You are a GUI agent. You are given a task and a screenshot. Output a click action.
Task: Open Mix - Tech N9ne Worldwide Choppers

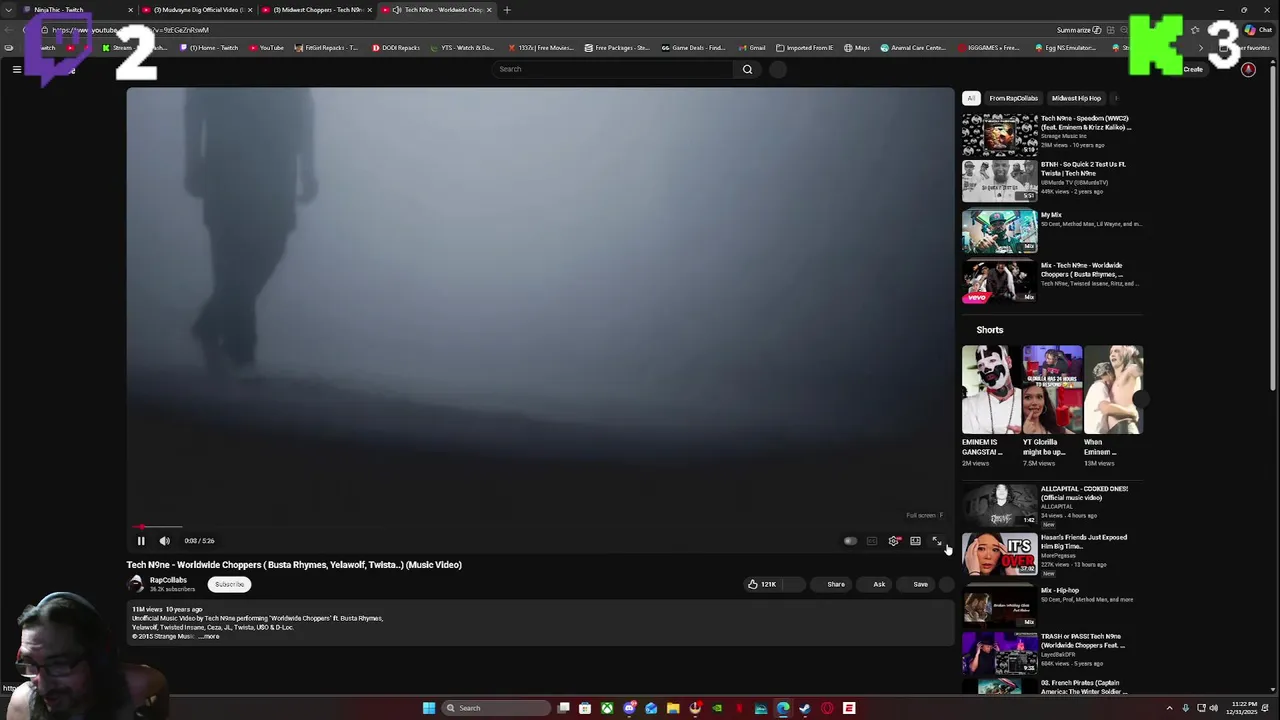[x=1000, y=281]
